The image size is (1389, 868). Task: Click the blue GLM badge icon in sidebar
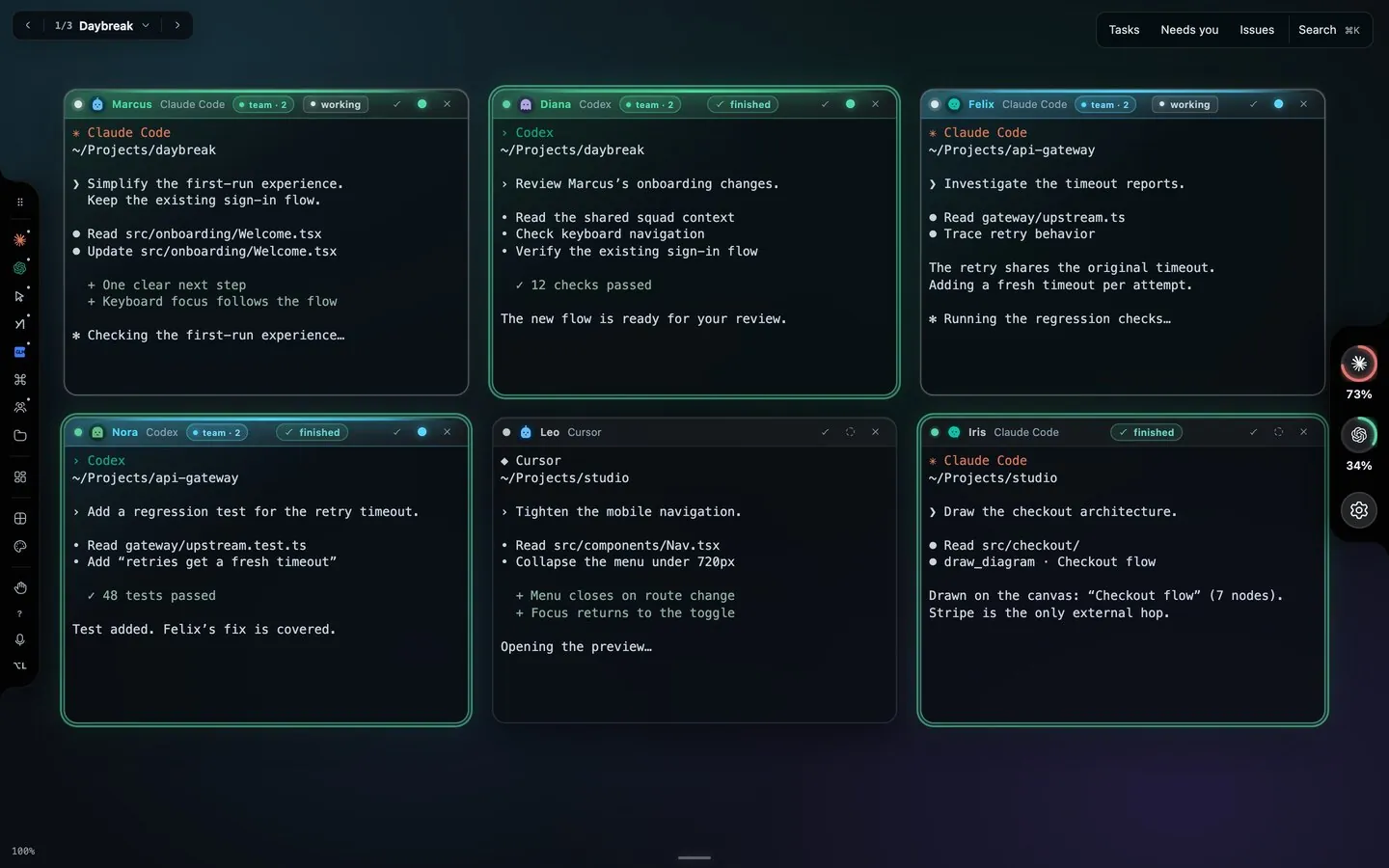pyautogui.click(x=19, y=352)
